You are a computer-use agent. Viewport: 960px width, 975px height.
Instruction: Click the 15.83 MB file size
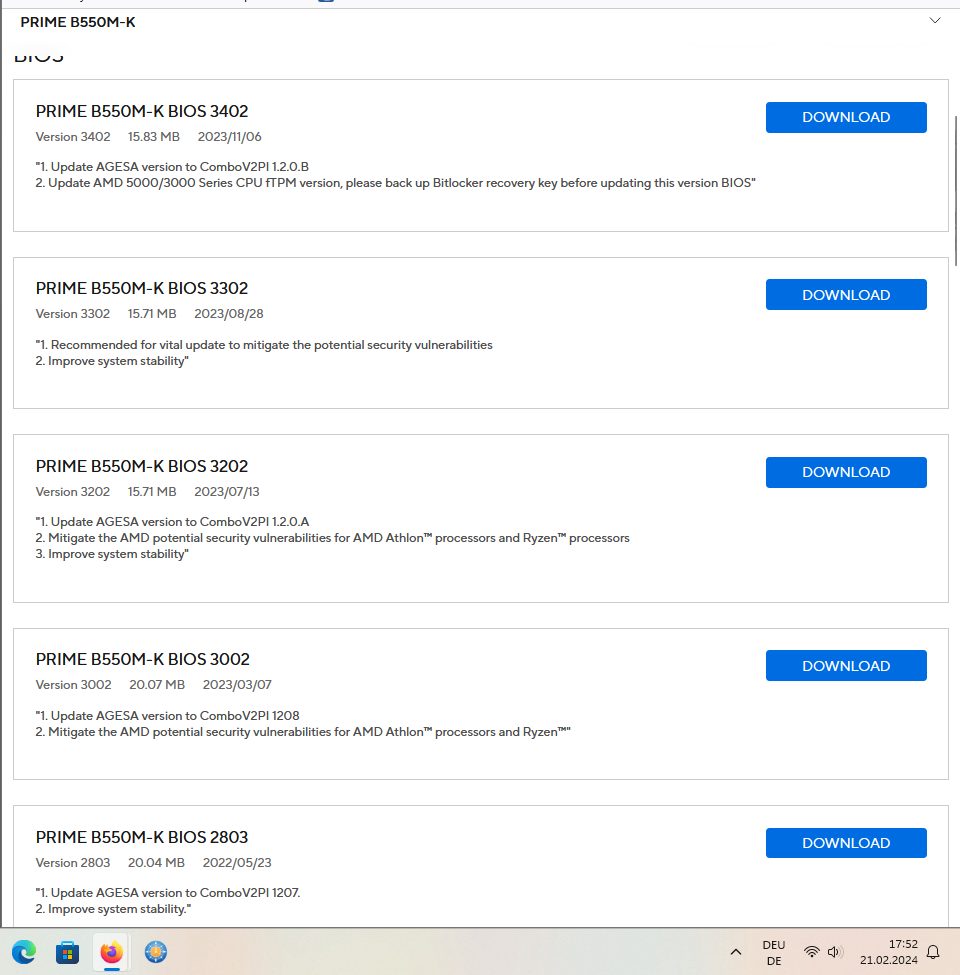[x=154, y=137]
